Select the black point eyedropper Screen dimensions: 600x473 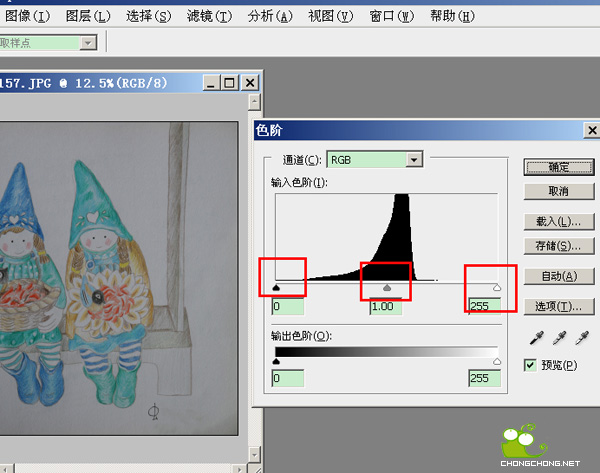pos(537,338)
